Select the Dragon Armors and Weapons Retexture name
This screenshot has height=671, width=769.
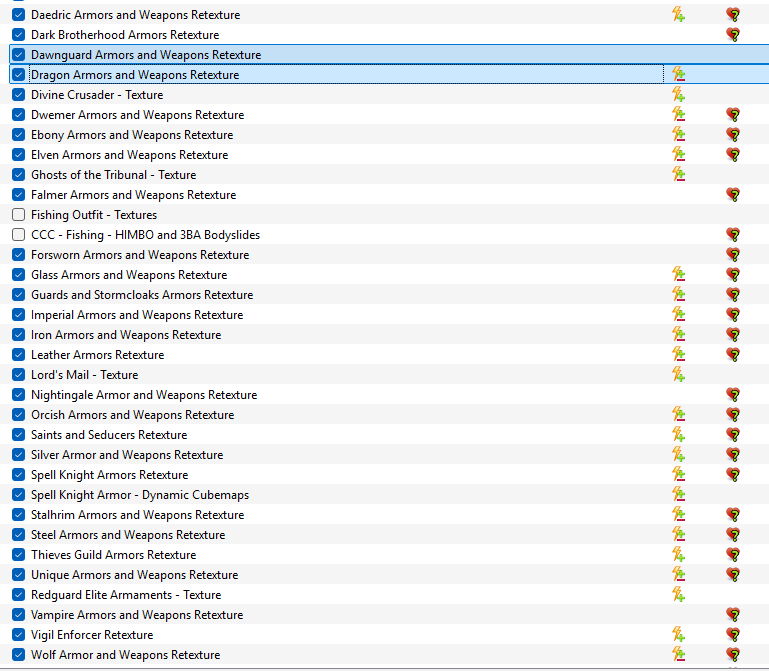pyautogui.click(x=135, y=75)
